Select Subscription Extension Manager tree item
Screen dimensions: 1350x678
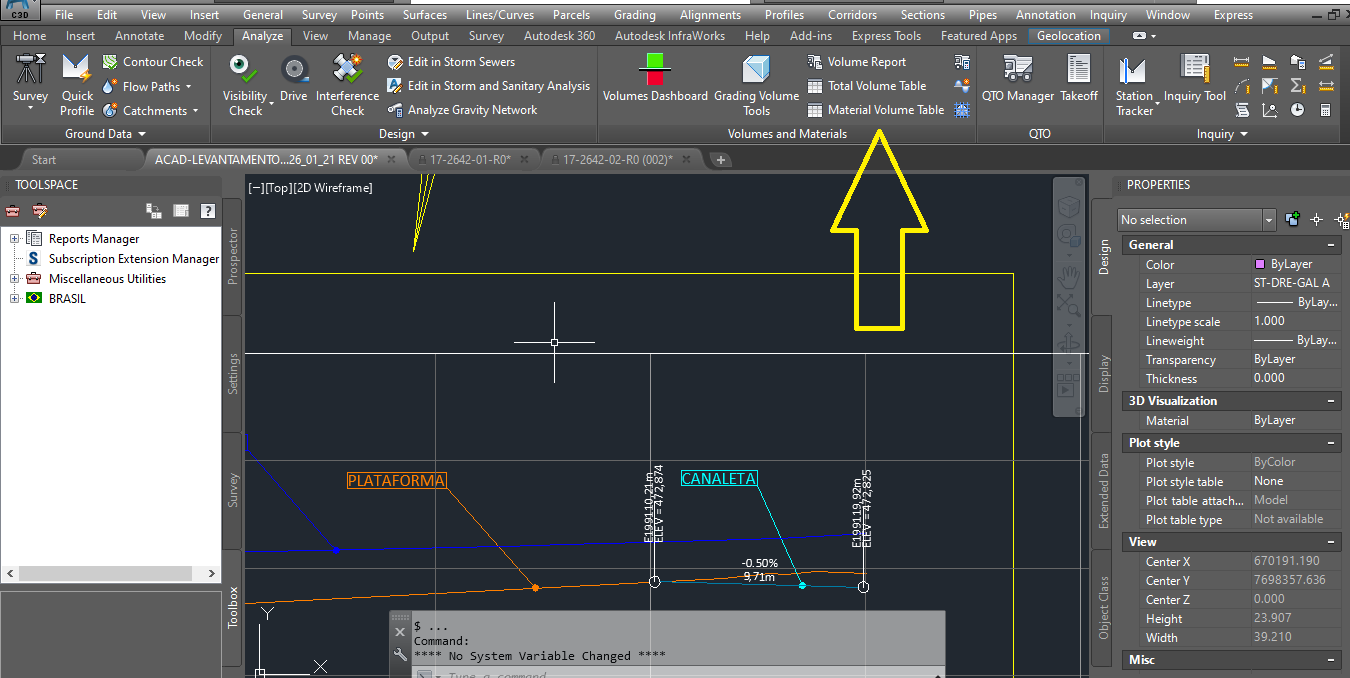pos(134,259)
